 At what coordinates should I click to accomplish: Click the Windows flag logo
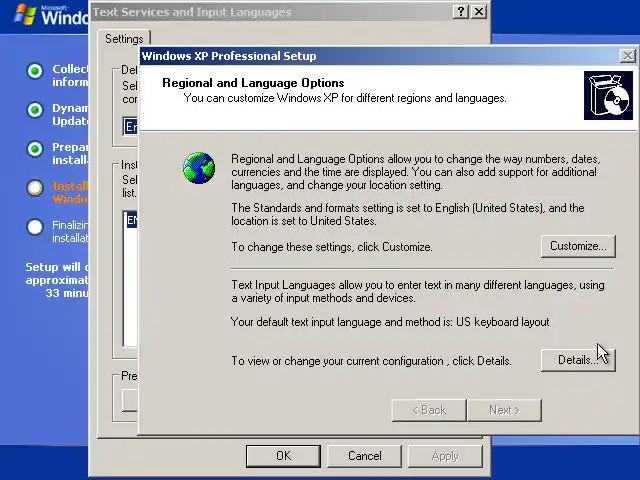click(x=24, y=15)
